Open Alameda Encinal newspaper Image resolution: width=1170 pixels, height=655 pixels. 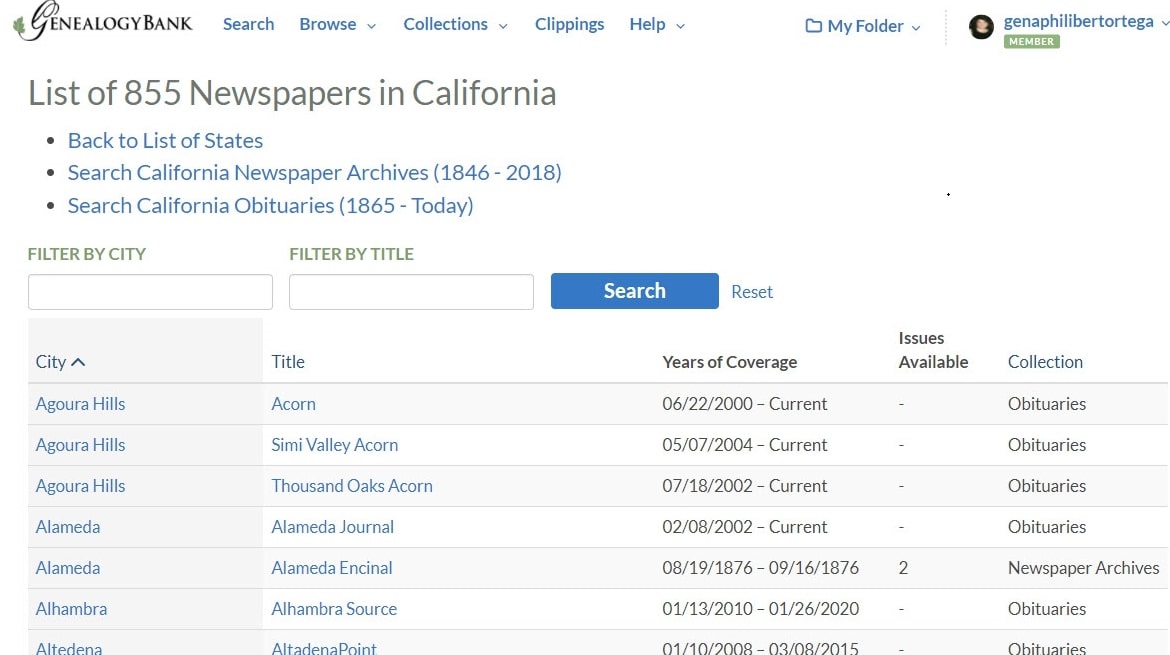(x=331, y=568)
